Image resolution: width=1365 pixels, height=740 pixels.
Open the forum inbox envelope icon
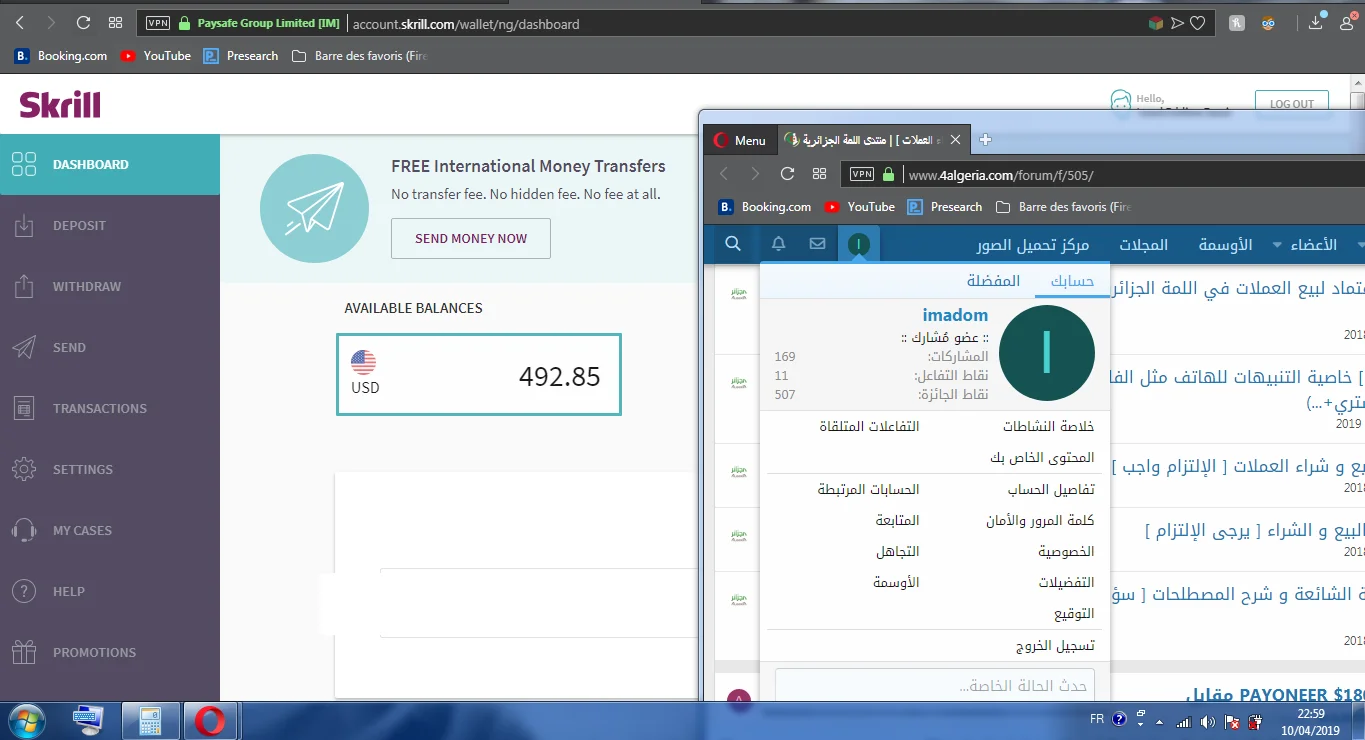tap(817, 244)
